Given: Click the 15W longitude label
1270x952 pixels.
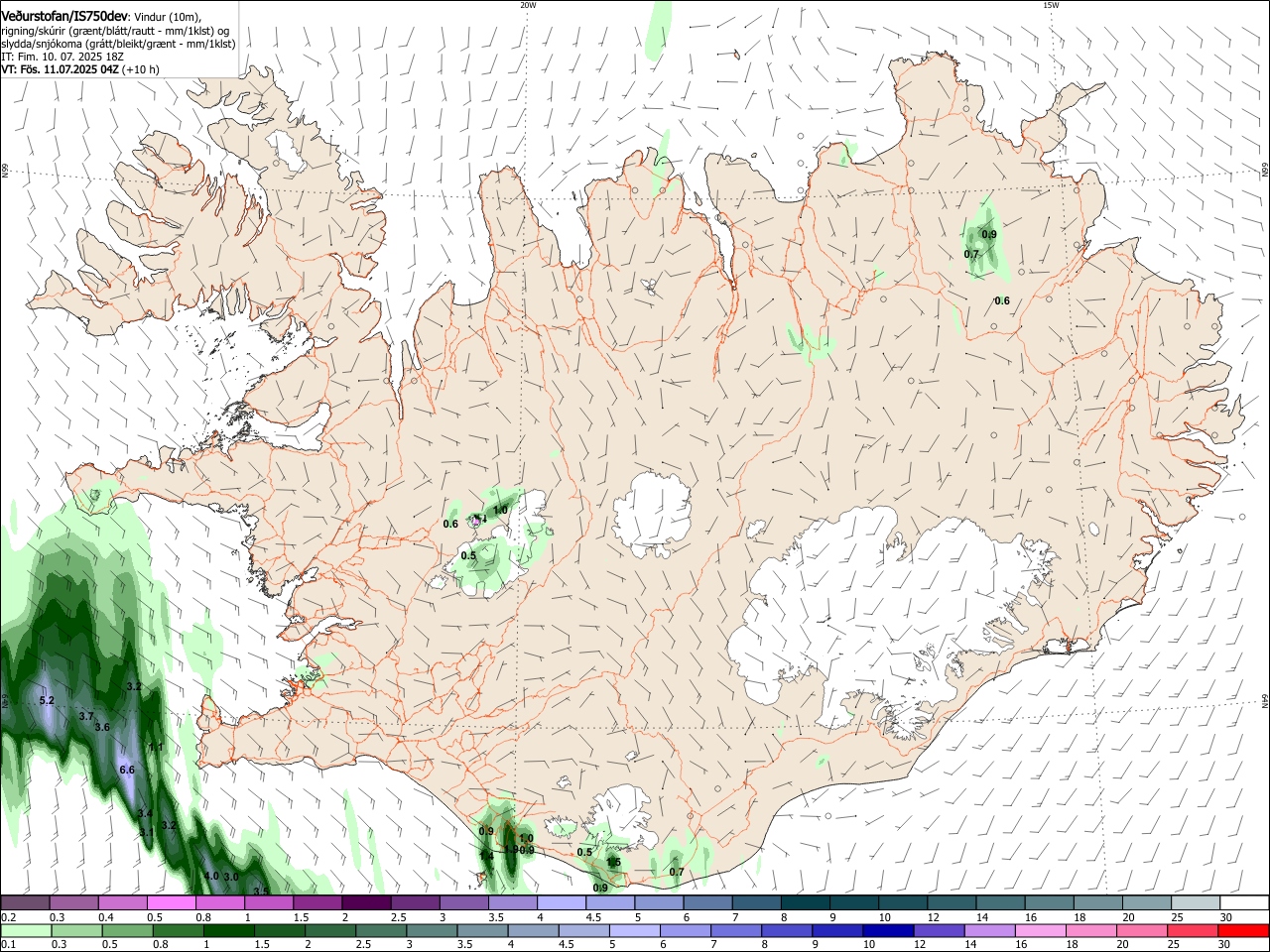Looking at the screenshot, I should (x=1051, y=5).
